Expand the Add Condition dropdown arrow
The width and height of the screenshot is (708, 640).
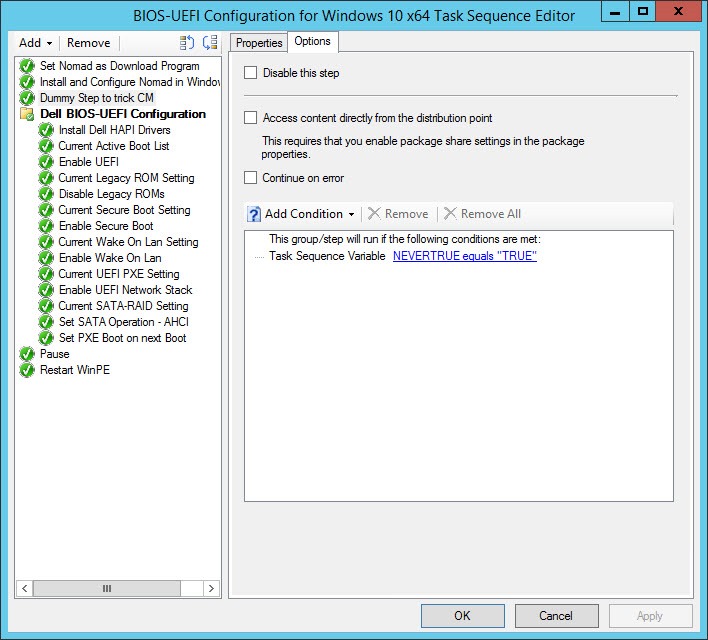351,214
